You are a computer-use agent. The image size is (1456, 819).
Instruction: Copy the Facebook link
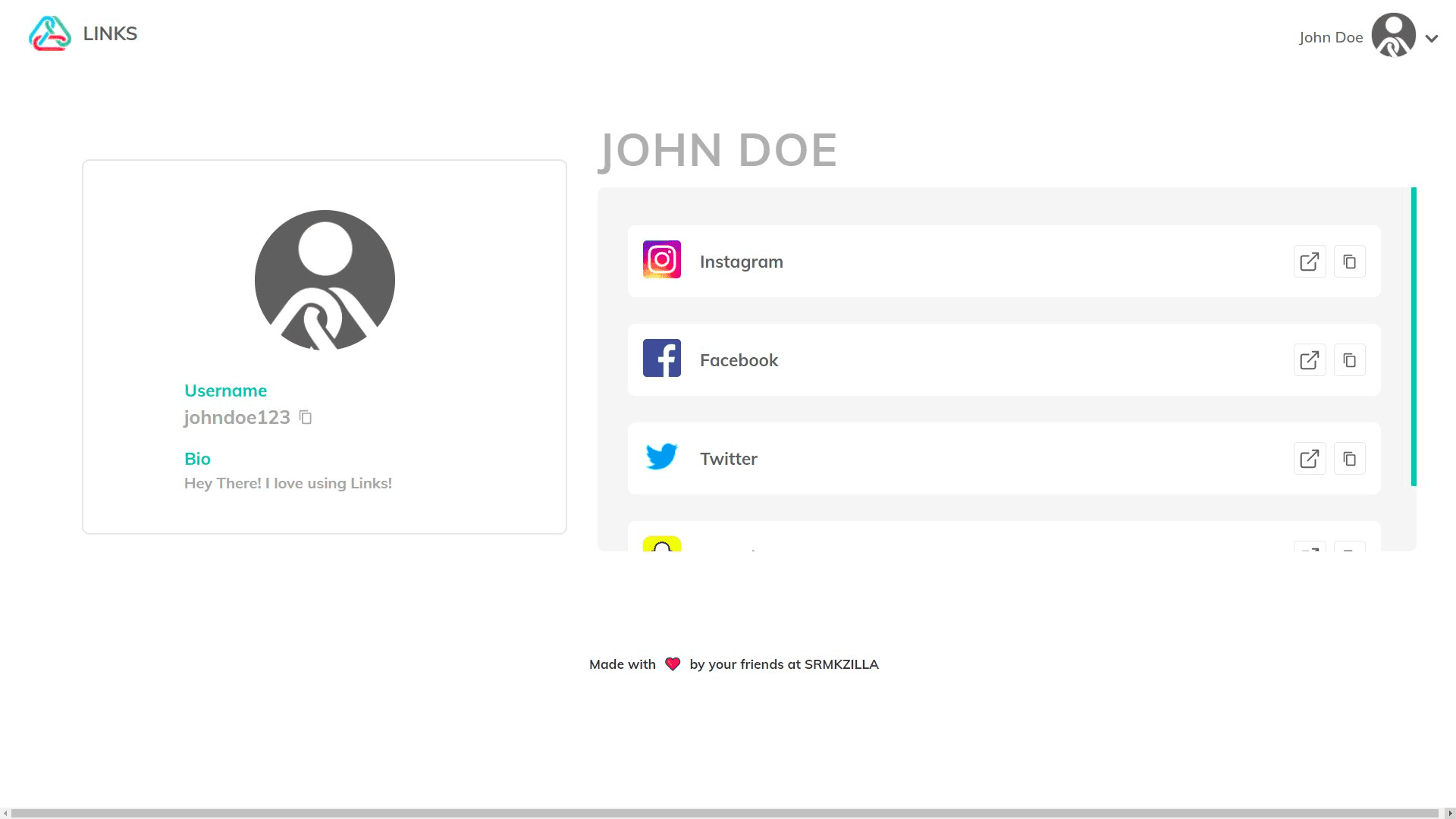click(x=1349, y=360)
